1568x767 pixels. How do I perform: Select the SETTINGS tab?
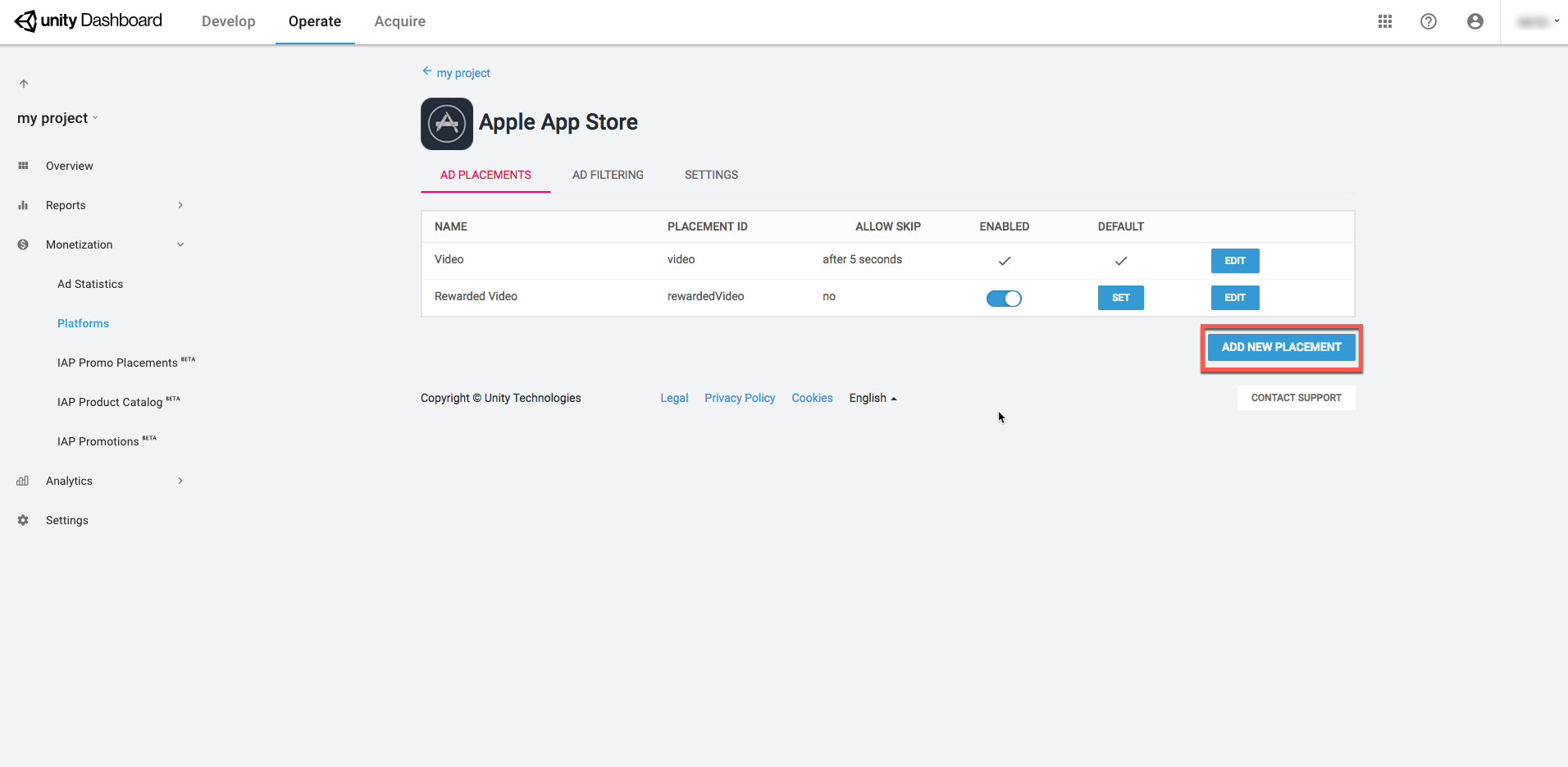tap(711, 175)
